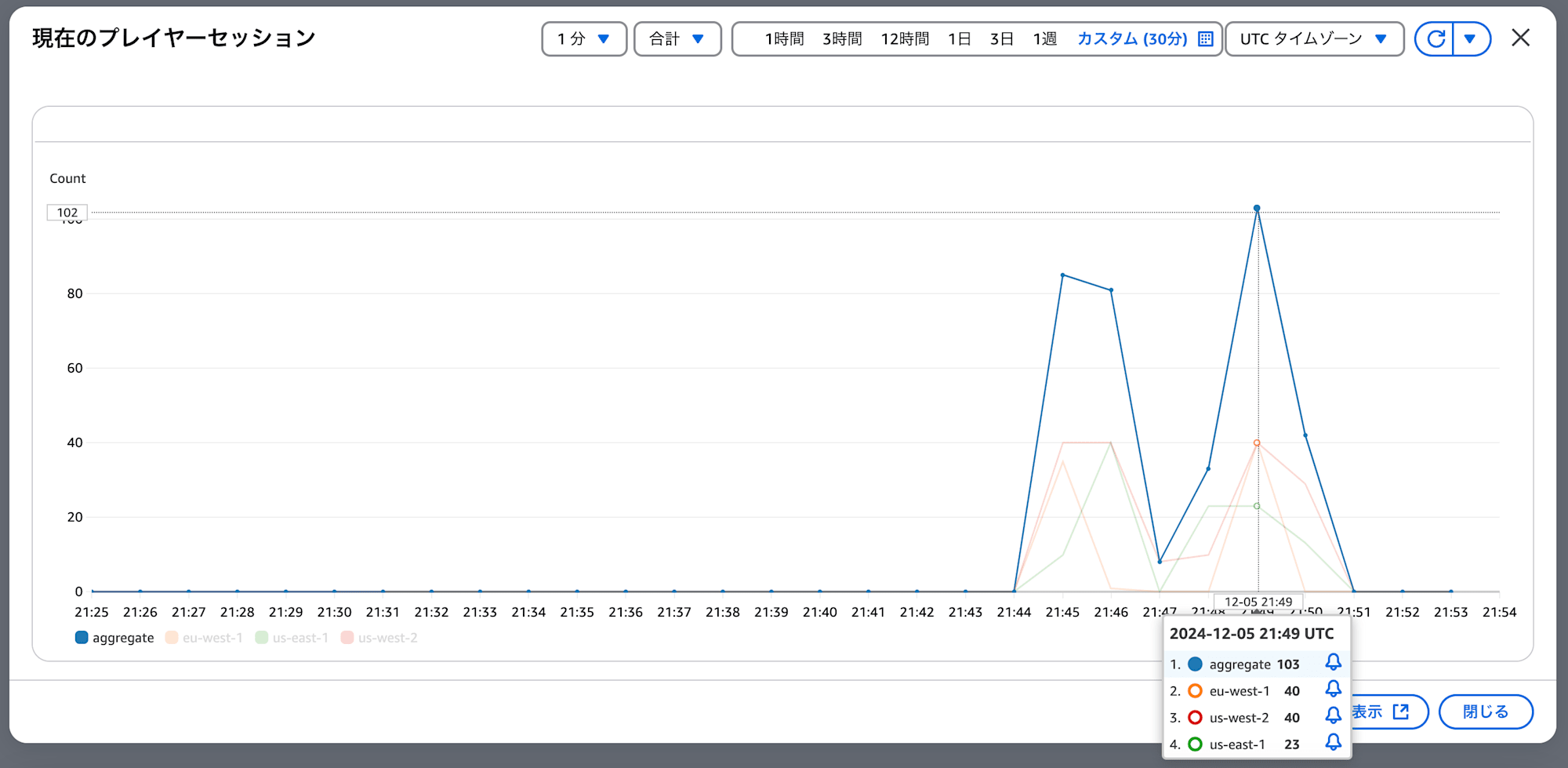The image size is (1568, 768).
Task: Open the 1分 period dropdown
Action: point(584,39)
